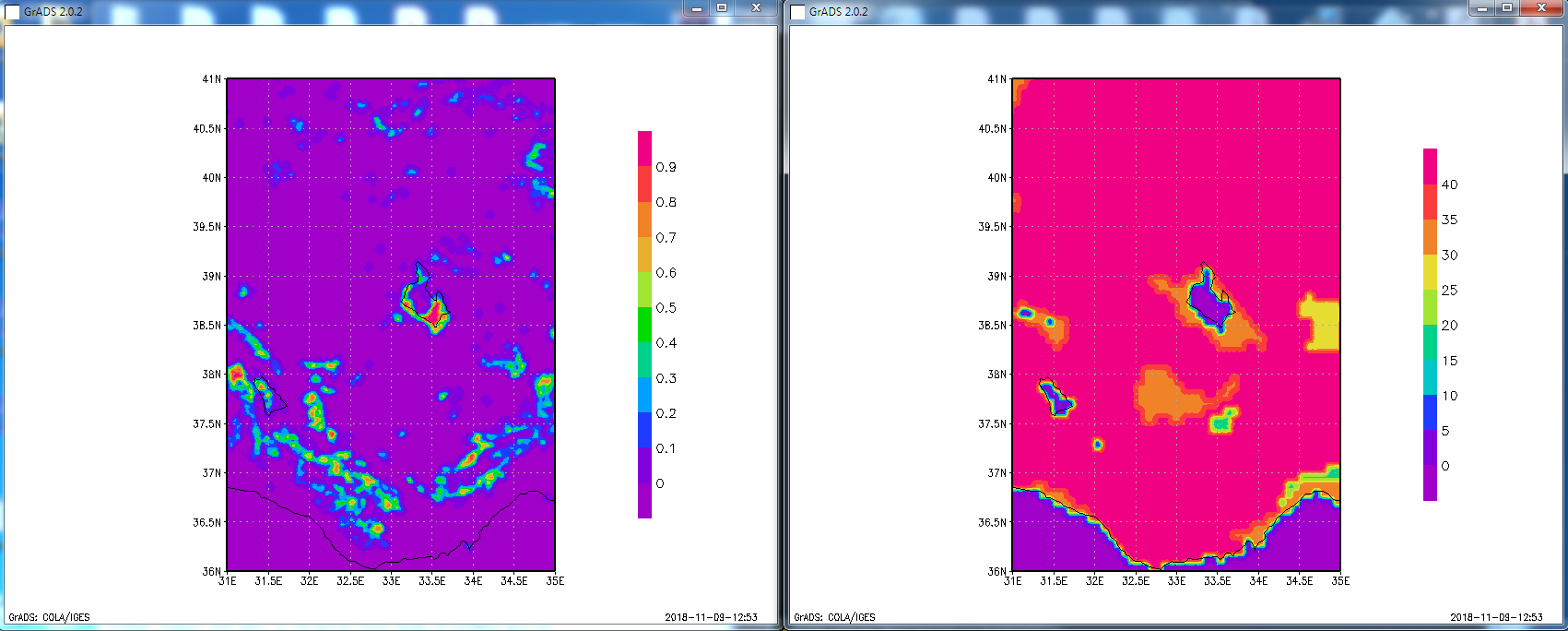Click the 10 label on the right color bar
1568x631 pixels.
1449,396
